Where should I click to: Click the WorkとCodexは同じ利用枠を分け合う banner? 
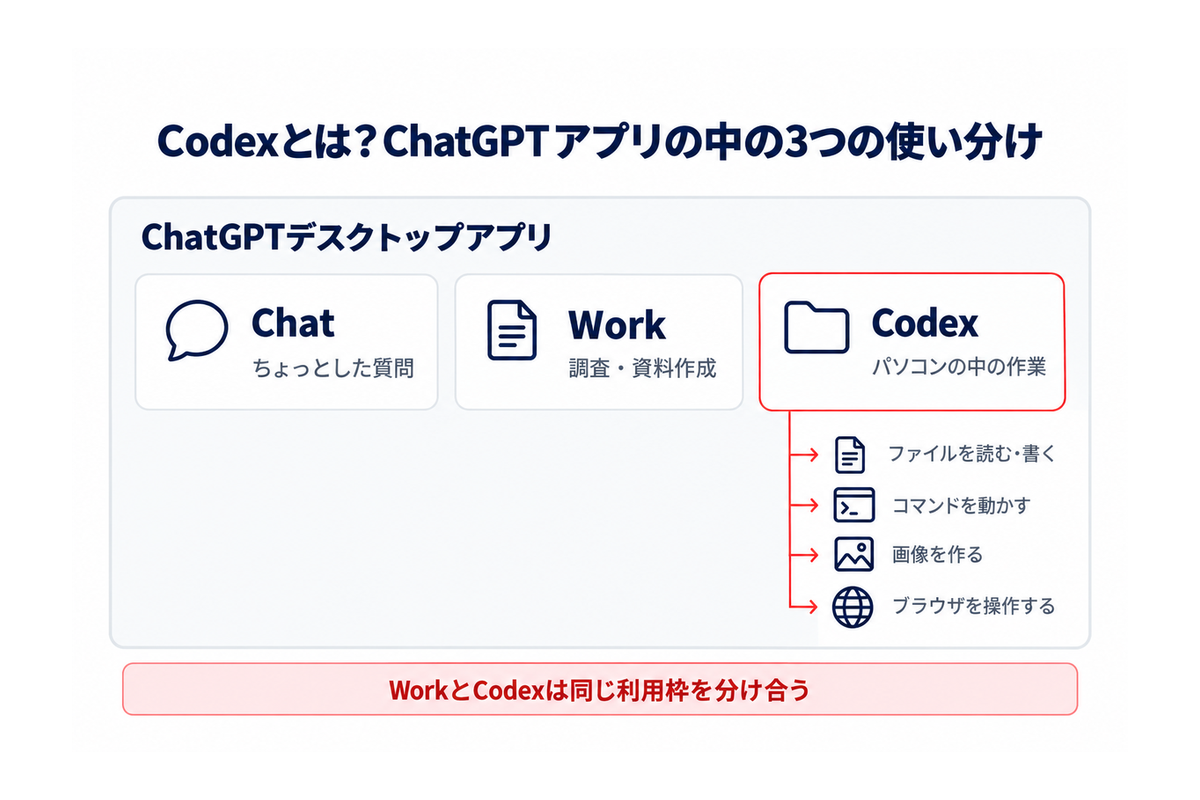(600, 689)
